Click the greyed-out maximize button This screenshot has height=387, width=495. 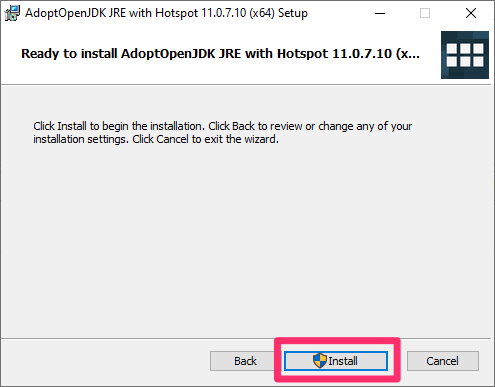(x=425, y=13)
